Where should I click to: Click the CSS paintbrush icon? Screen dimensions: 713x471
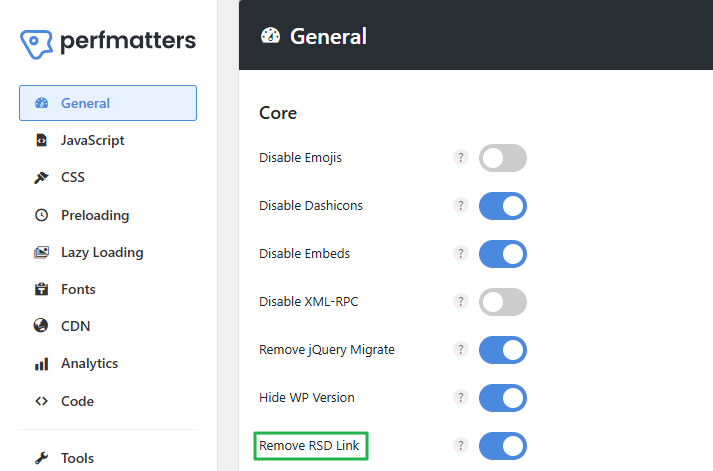click(x=41, y=177)
